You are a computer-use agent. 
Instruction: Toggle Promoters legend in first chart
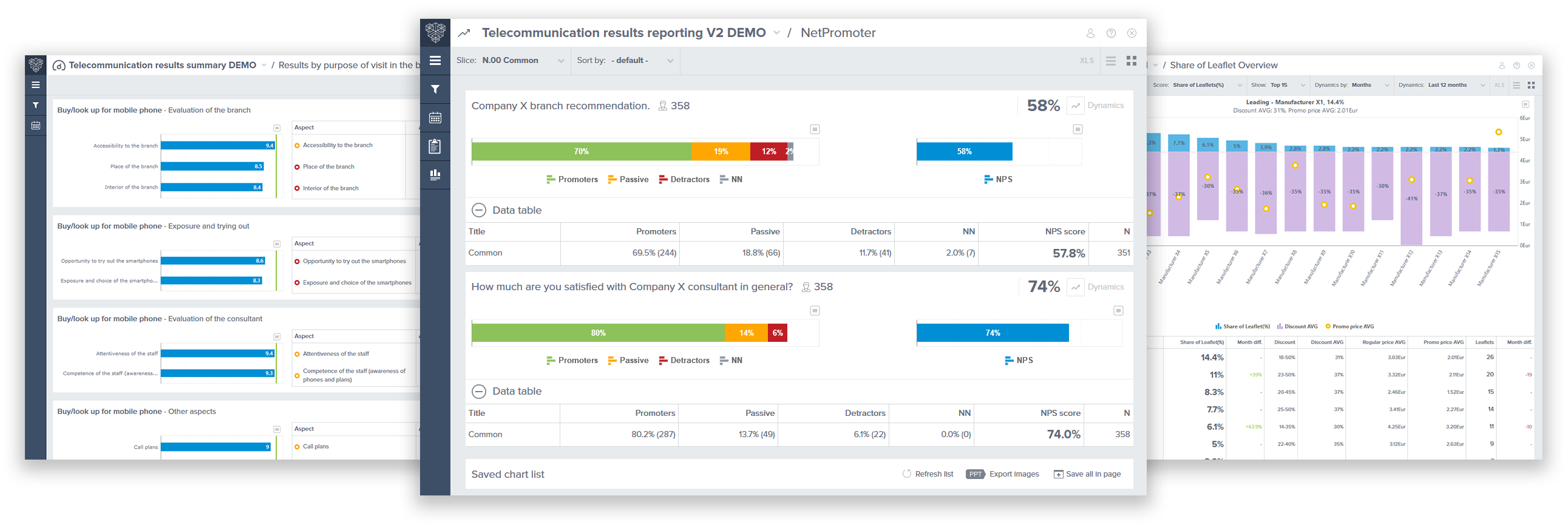tap(572, 180)
